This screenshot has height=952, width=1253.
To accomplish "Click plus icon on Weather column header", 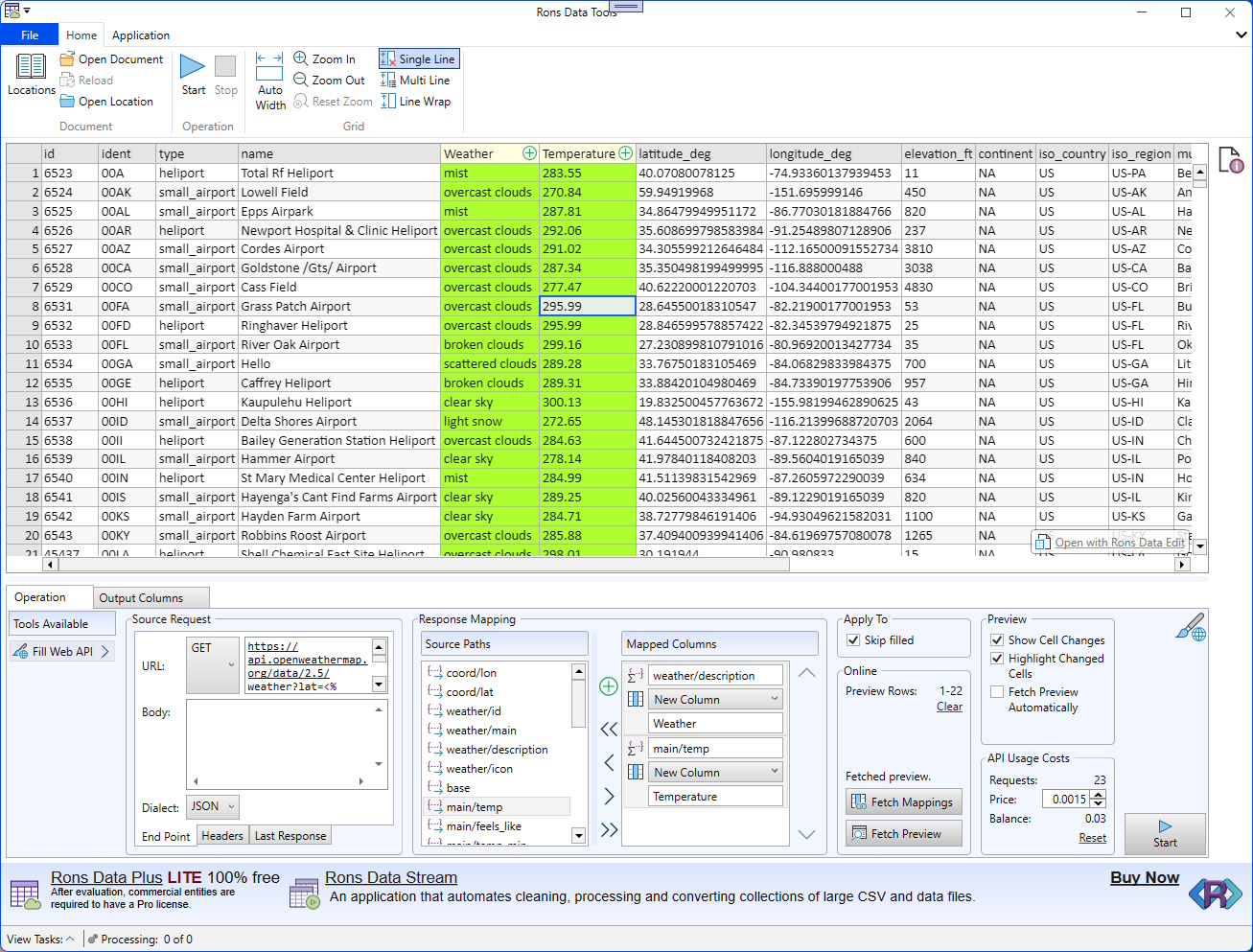I will click(x=529, y=153).
